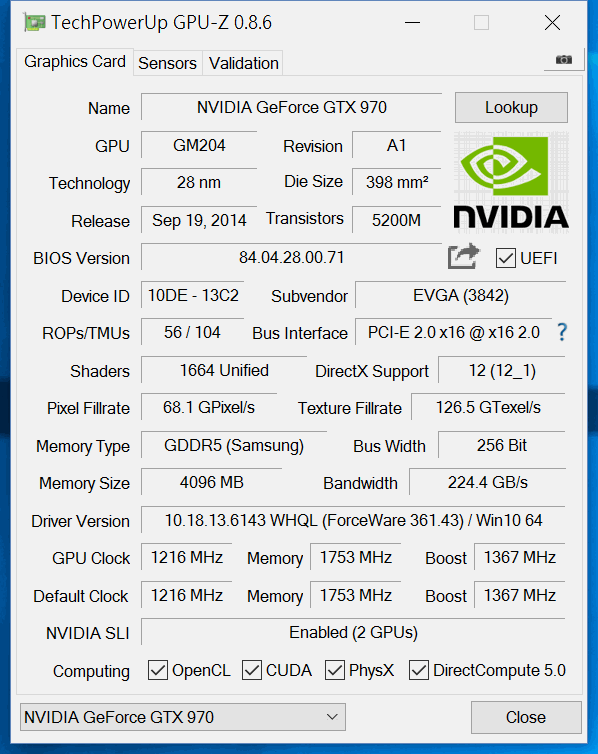Minimize the GPU-Z window
598x754 pixels.
tap(412, 23)
